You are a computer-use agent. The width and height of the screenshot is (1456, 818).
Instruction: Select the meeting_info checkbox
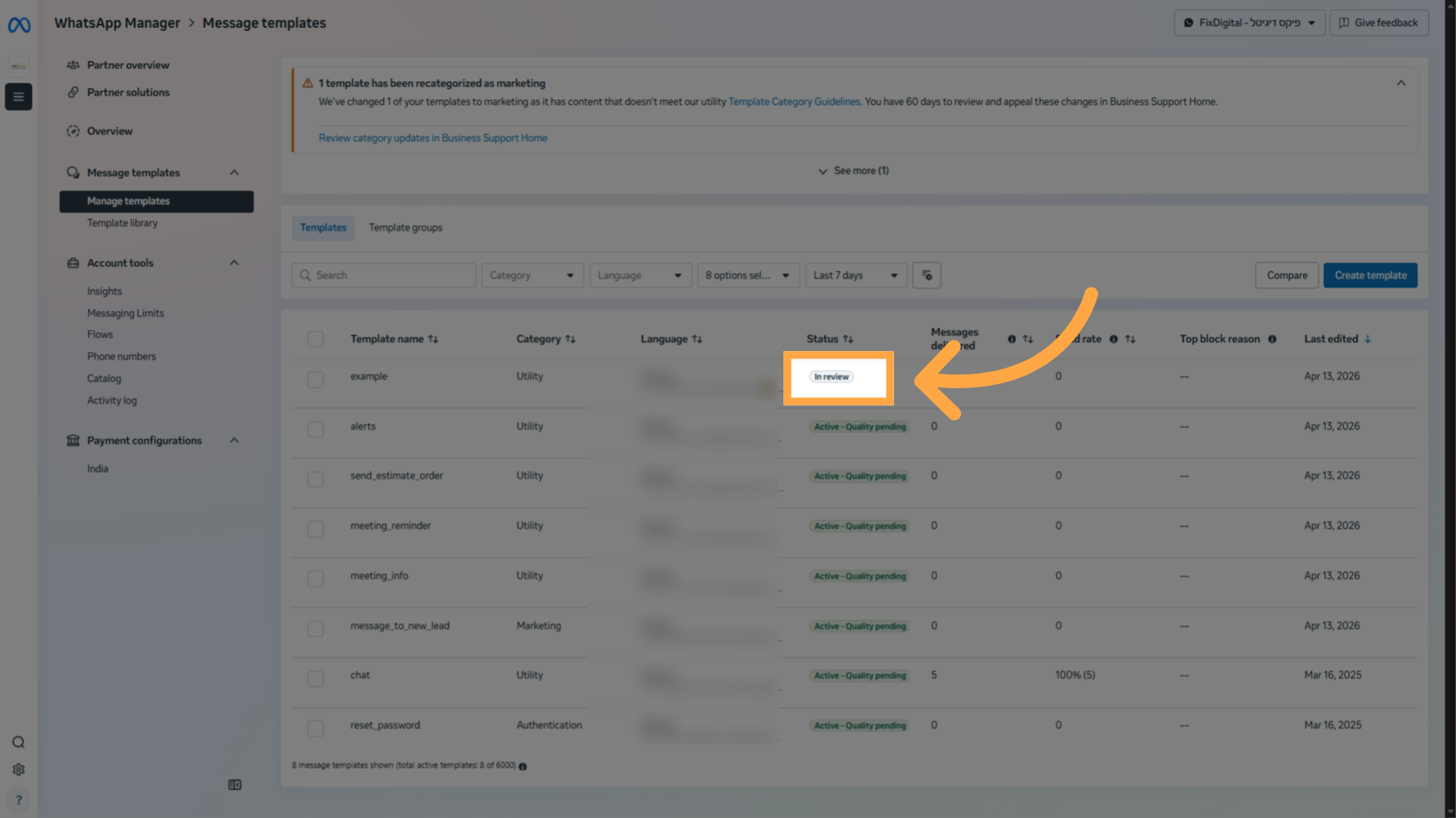315,578
